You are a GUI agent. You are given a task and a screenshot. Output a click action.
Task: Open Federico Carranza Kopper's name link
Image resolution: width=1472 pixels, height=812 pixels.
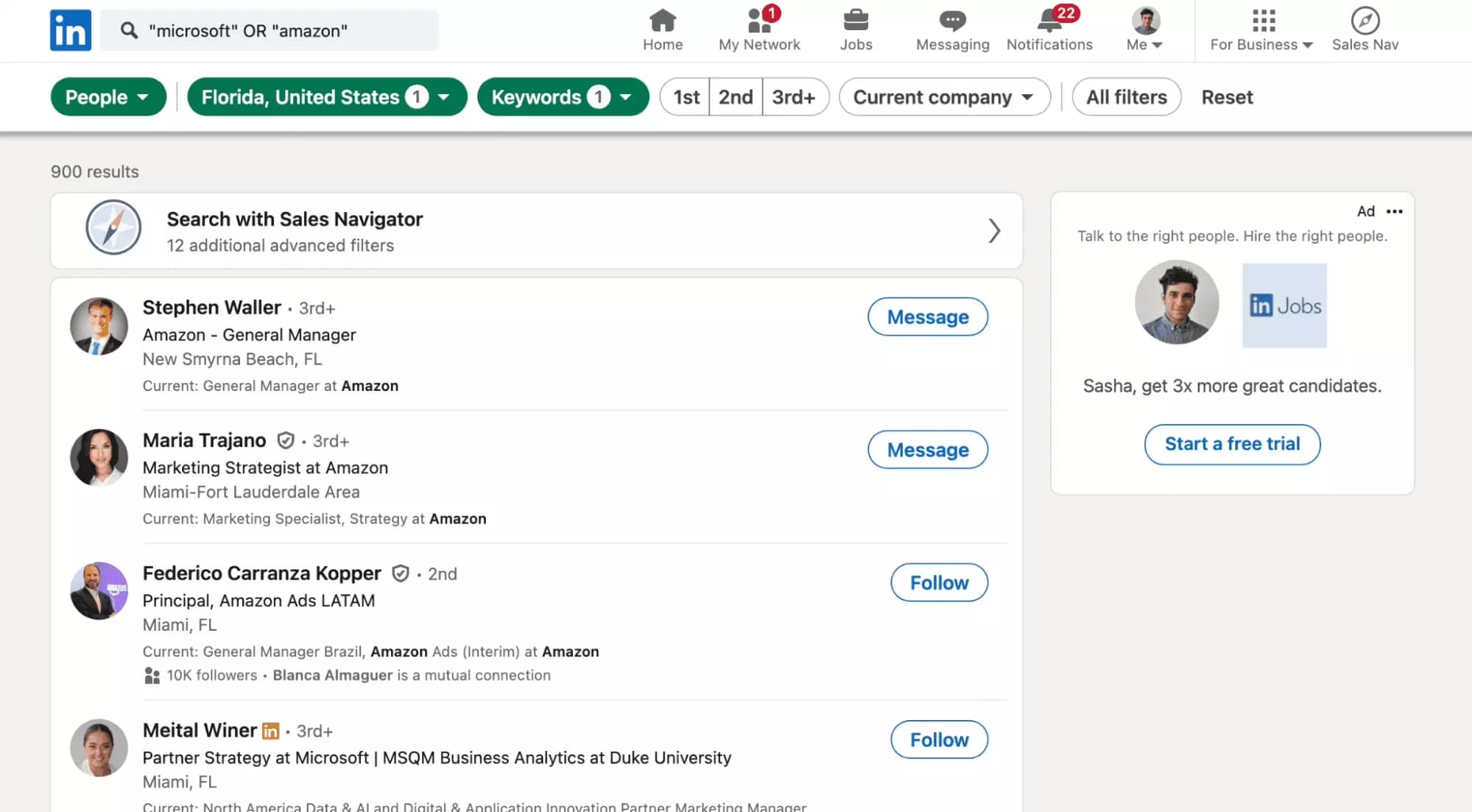262,573
